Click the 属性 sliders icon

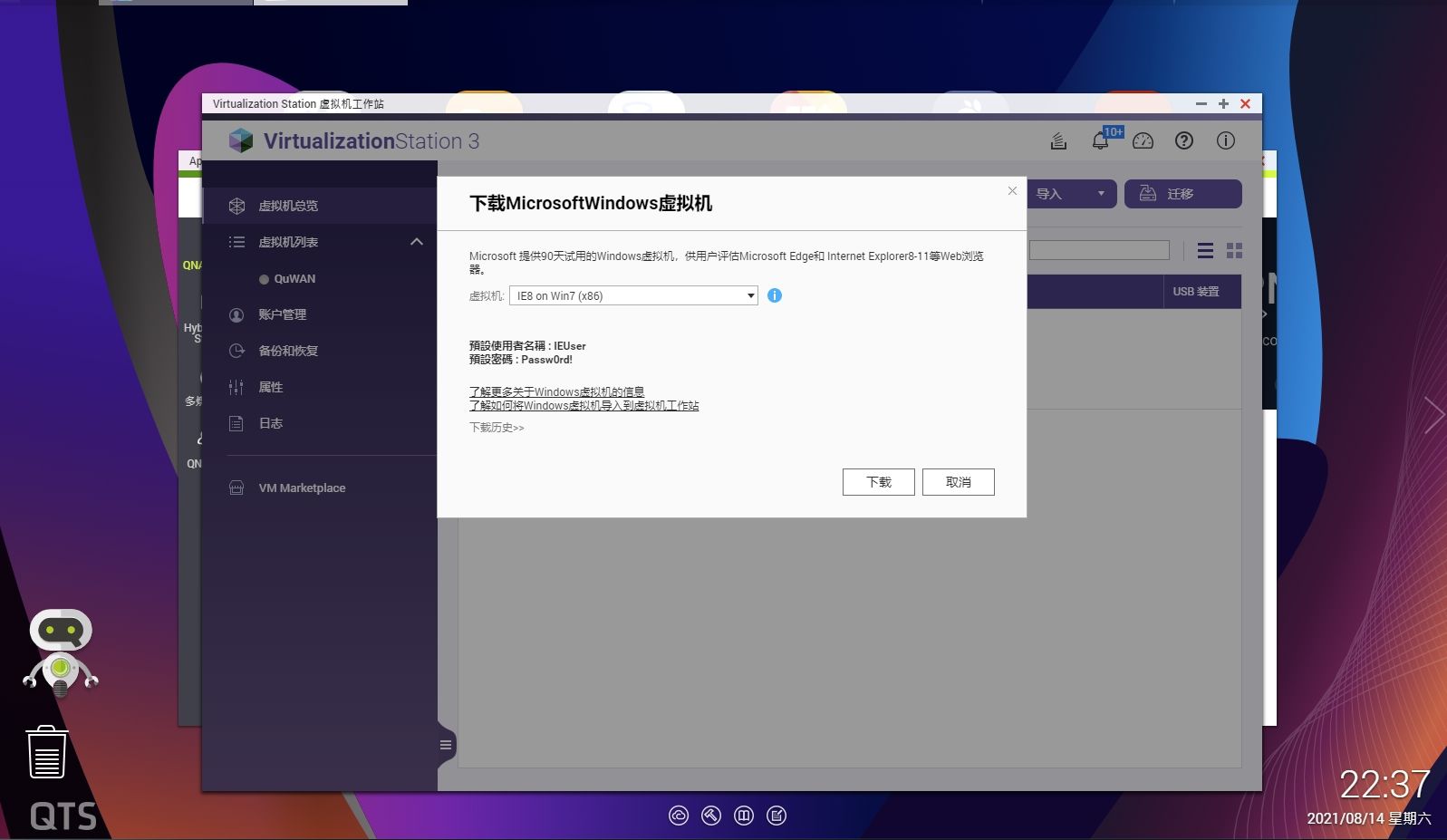236,387
